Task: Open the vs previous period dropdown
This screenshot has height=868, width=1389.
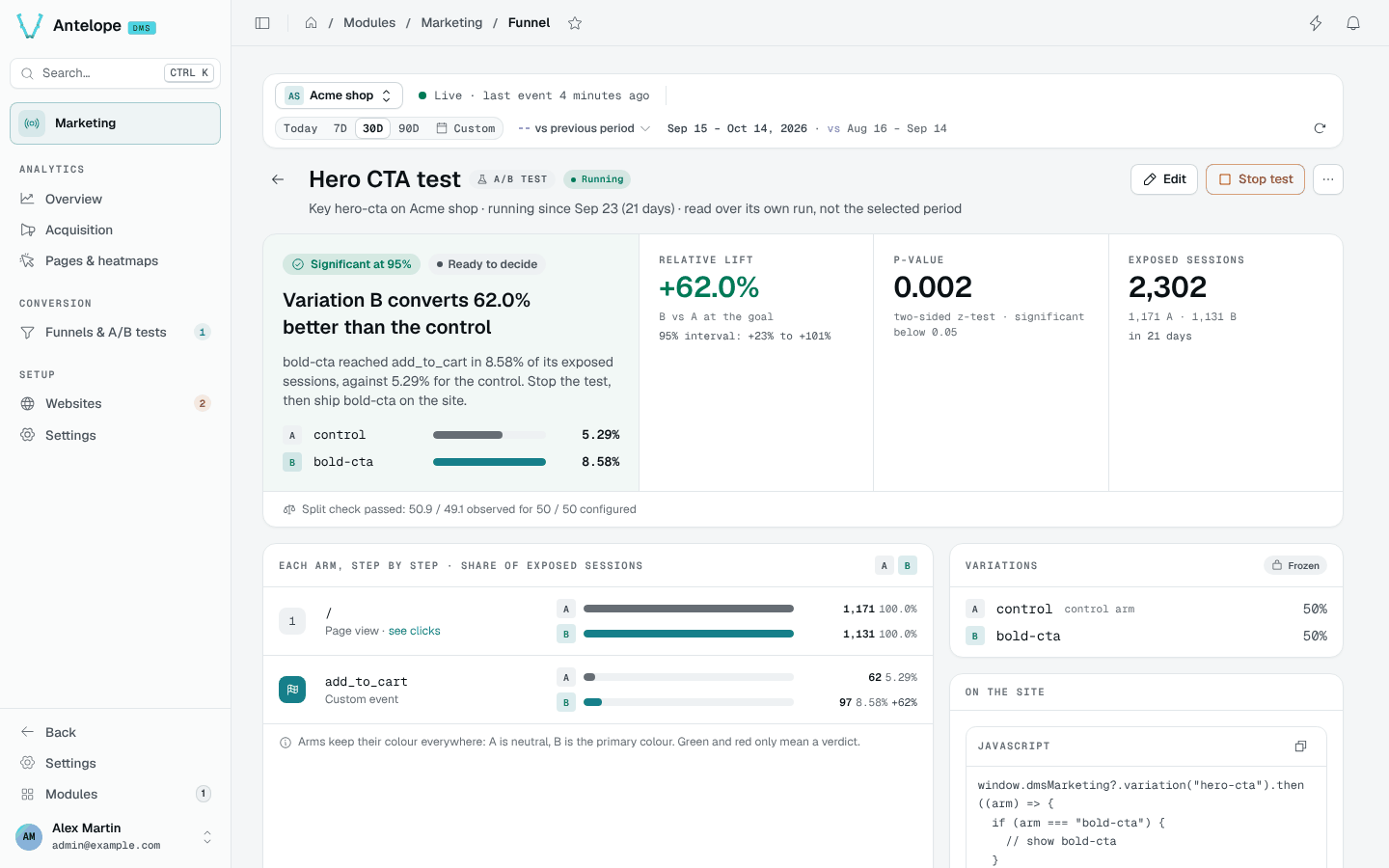Action: (x=584, y=128)
